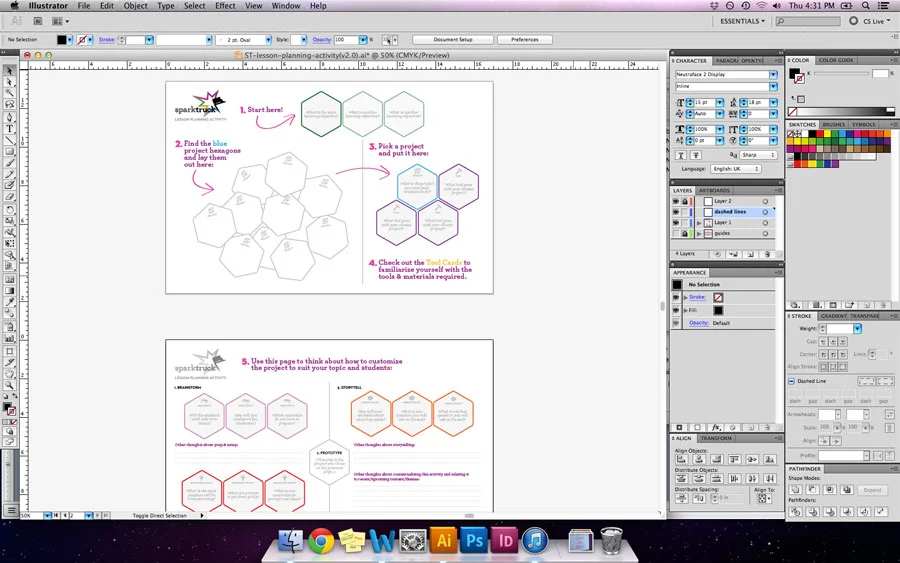Select the Rotate tool

pyautogui.click(x=9, y=209)
